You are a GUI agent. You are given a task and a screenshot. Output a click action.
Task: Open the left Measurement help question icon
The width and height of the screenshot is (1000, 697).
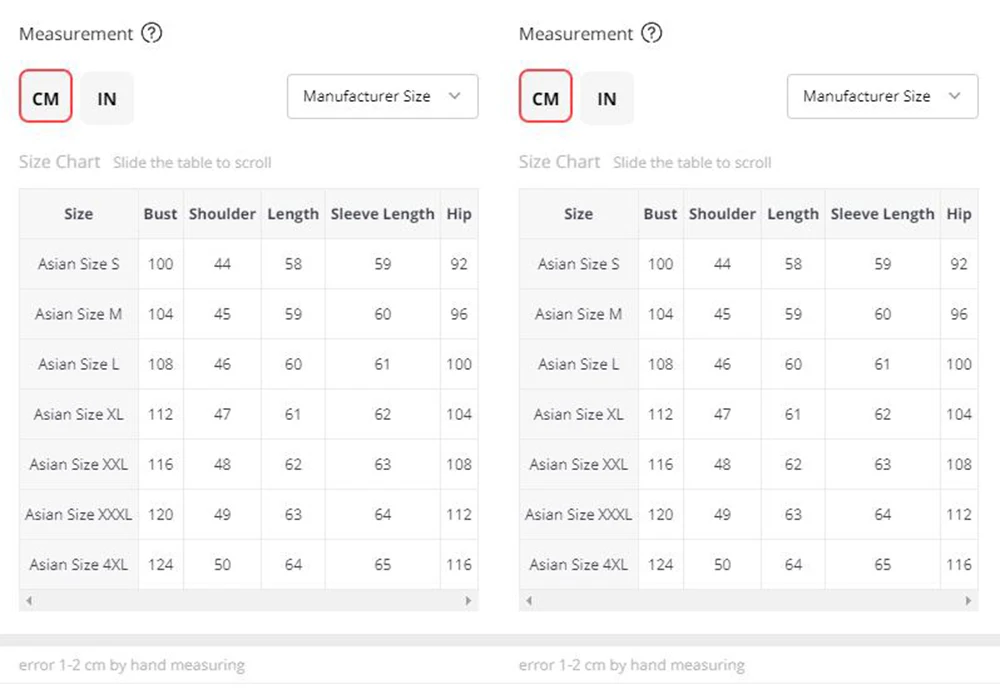(x=152, y=33)
